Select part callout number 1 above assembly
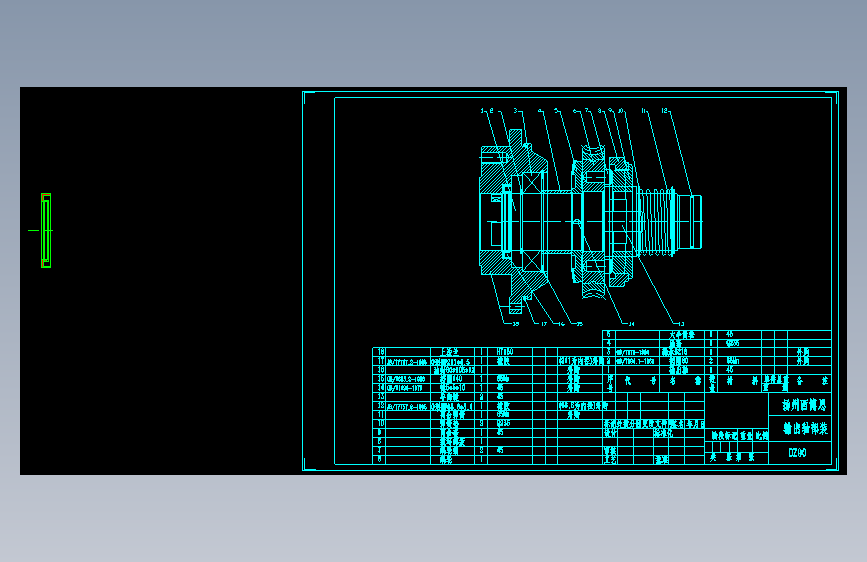The width and height of the screenshot is (867, 562). 482,111
